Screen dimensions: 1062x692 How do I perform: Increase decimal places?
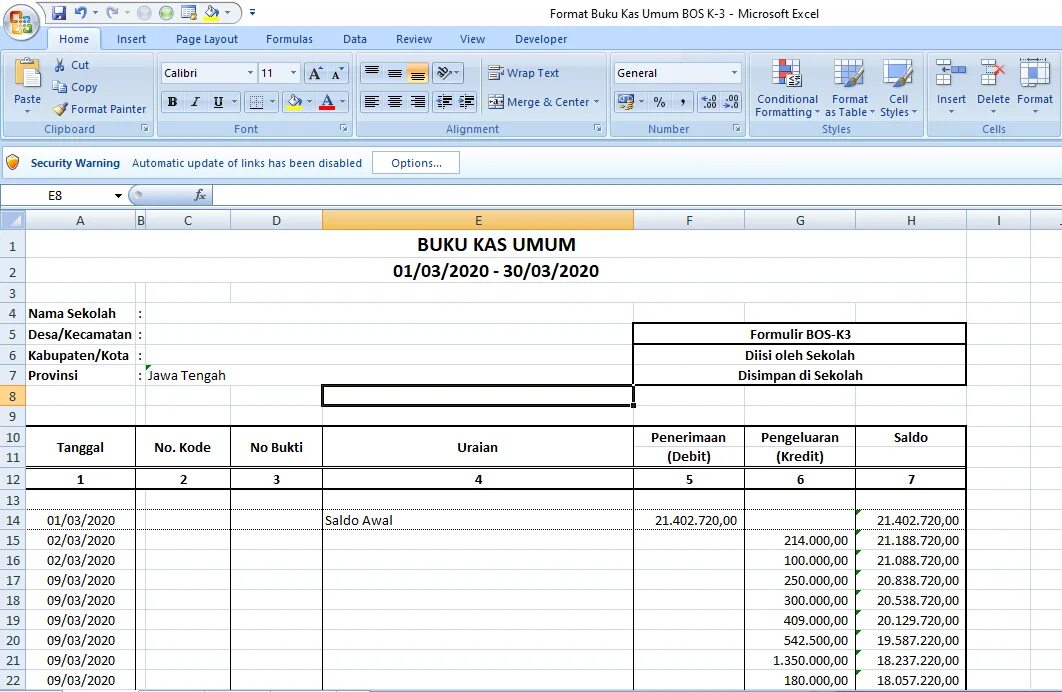click(x=709, y=102)
